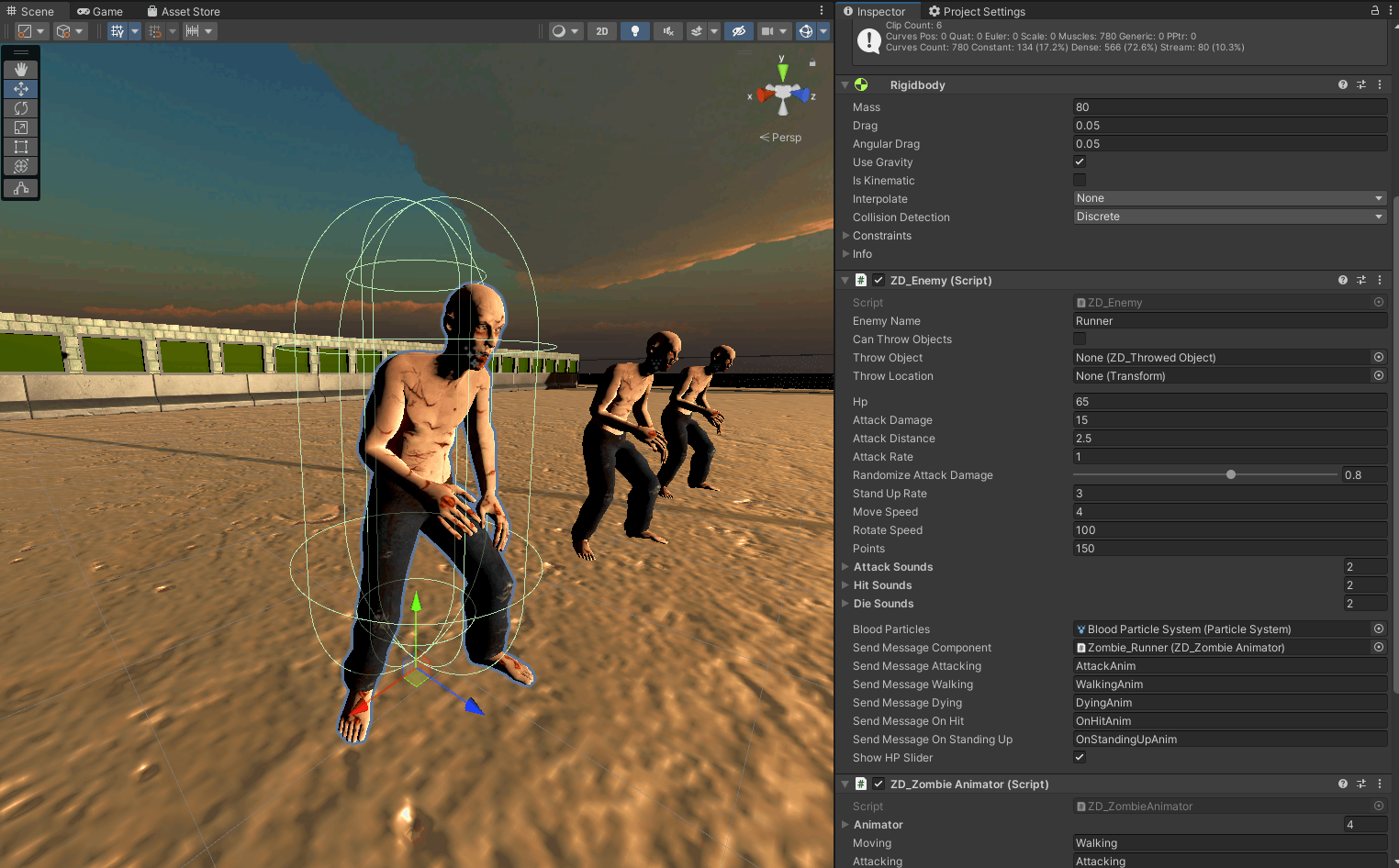Open the Interpolate dropdown
Image resolution: width=1399 pixels, height=868 pixels.
pos(1229,198)
